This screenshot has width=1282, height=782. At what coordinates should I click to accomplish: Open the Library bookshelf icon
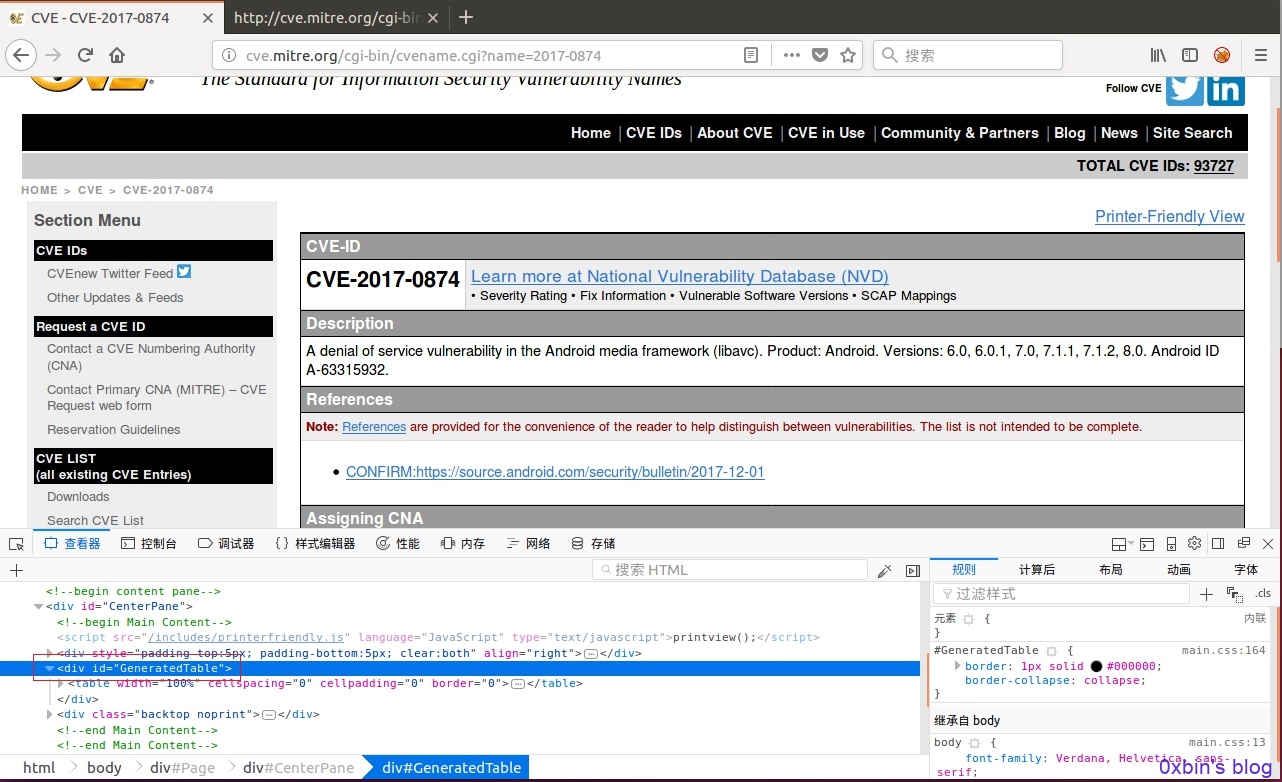point(1158,56)
